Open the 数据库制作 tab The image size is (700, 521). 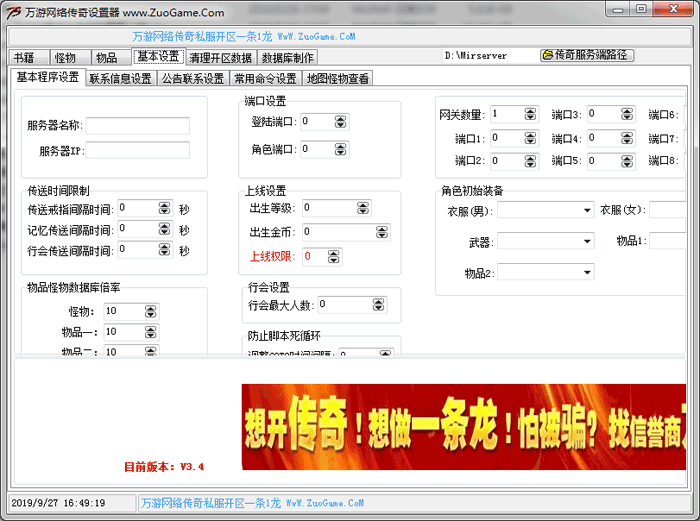pos(288,58)
